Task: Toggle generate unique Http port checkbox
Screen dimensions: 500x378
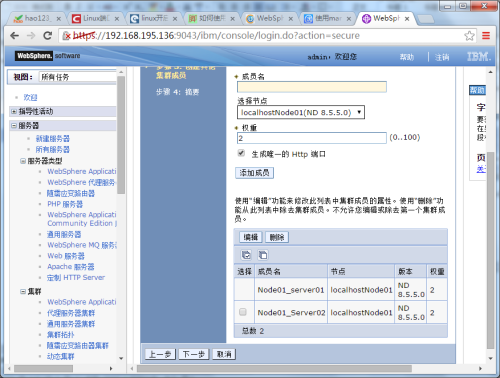Action: point(241,153)
